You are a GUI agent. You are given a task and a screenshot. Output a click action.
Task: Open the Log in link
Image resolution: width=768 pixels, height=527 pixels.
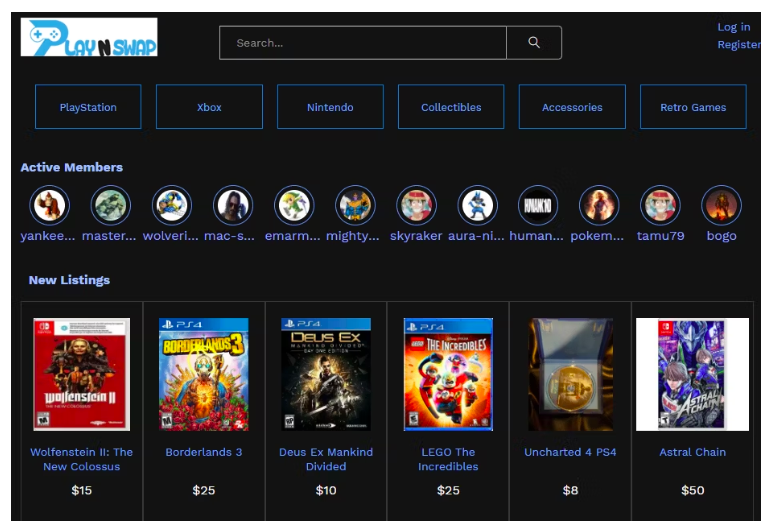(733, 27)
